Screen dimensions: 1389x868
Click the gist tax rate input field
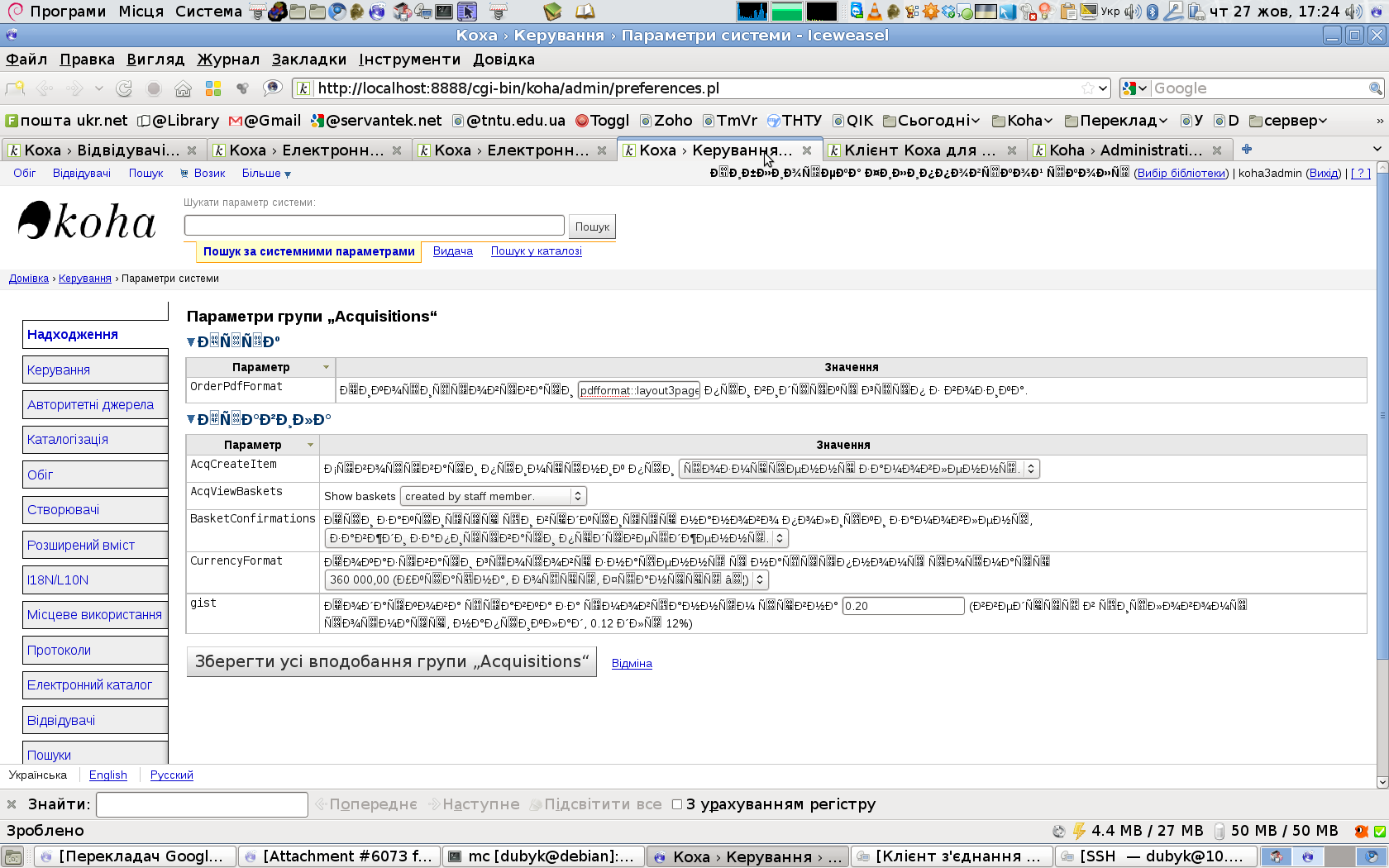pyautogui.click(x=903, y=606)
